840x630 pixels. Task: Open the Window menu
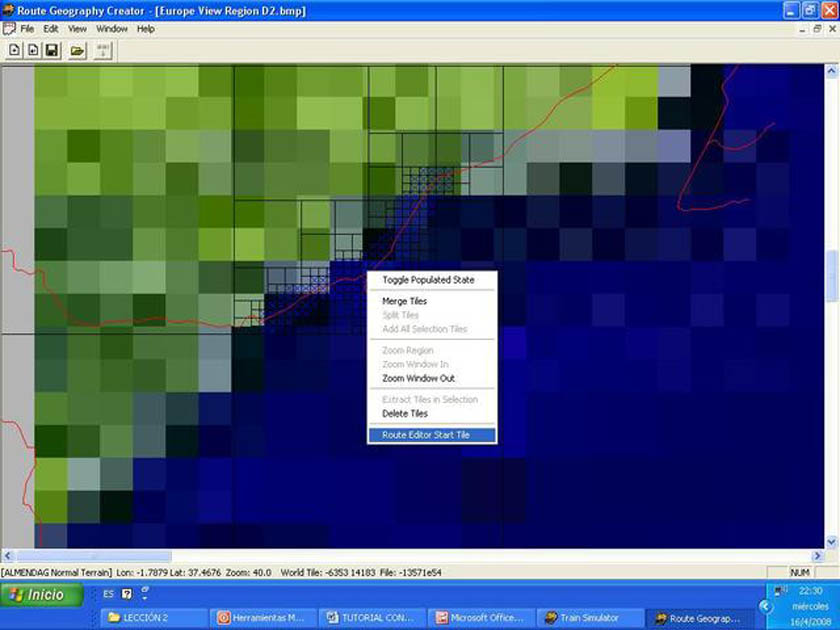pyautogui.click(x=112, y=29)
